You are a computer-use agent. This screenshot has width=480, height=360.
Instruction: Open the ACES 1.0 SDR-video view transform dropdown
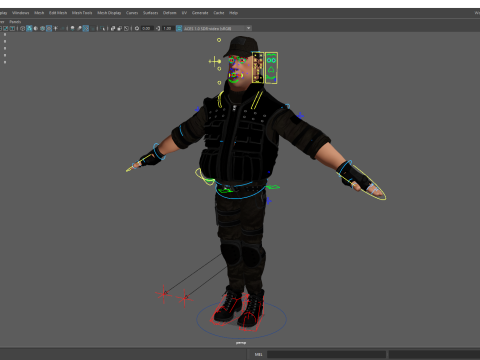(x=217, y=28)
